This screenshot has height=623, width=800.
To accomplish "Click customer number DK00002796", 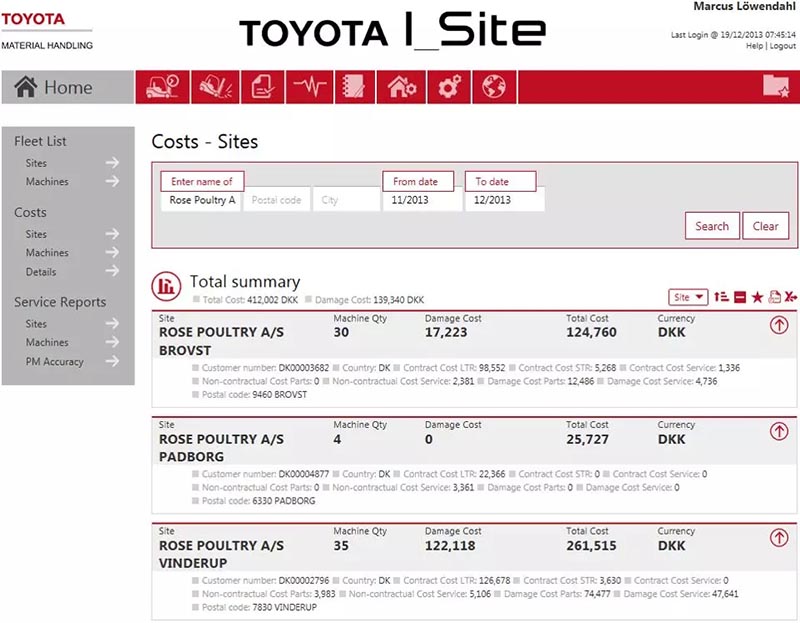I will tap(304, 581).
